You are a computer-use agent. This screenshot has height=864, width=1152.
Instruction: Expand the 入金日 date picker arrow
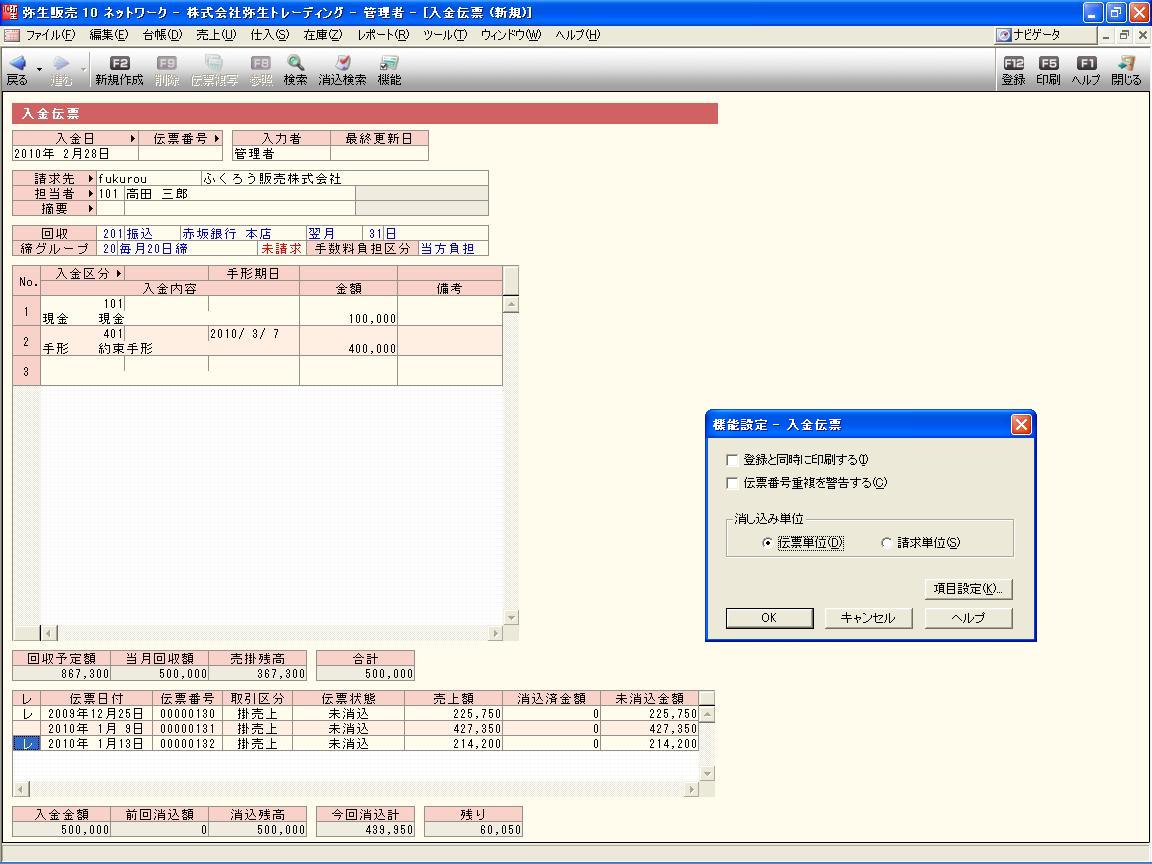[x=132, y=138]
